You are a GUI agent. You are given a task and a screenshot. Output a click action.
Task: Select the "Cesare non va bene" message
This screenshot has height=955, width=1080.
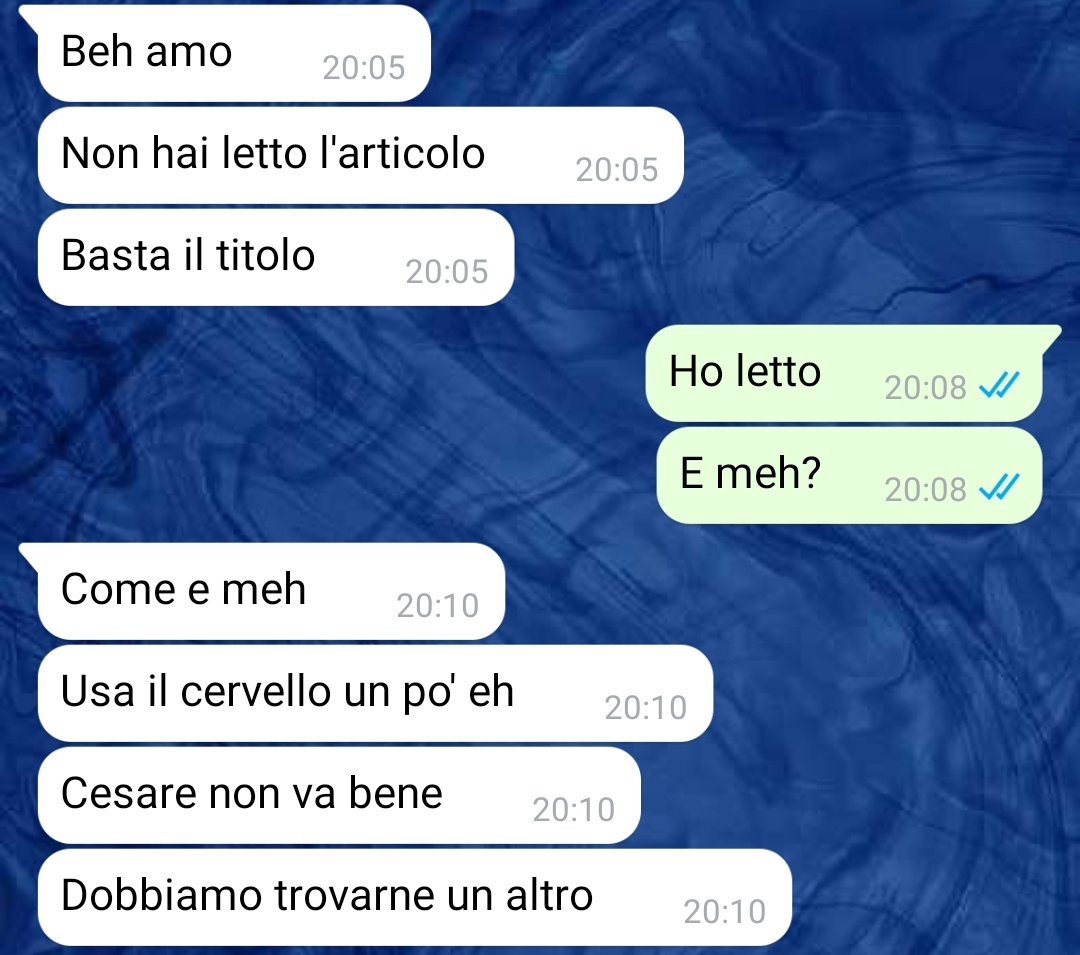pyautogui.click(x=339, y=795)
